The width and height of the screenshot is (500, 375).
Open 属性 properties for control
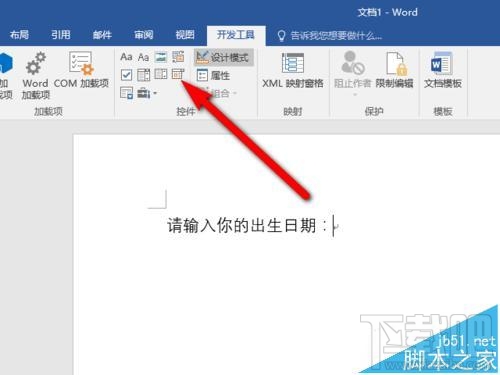213,75
